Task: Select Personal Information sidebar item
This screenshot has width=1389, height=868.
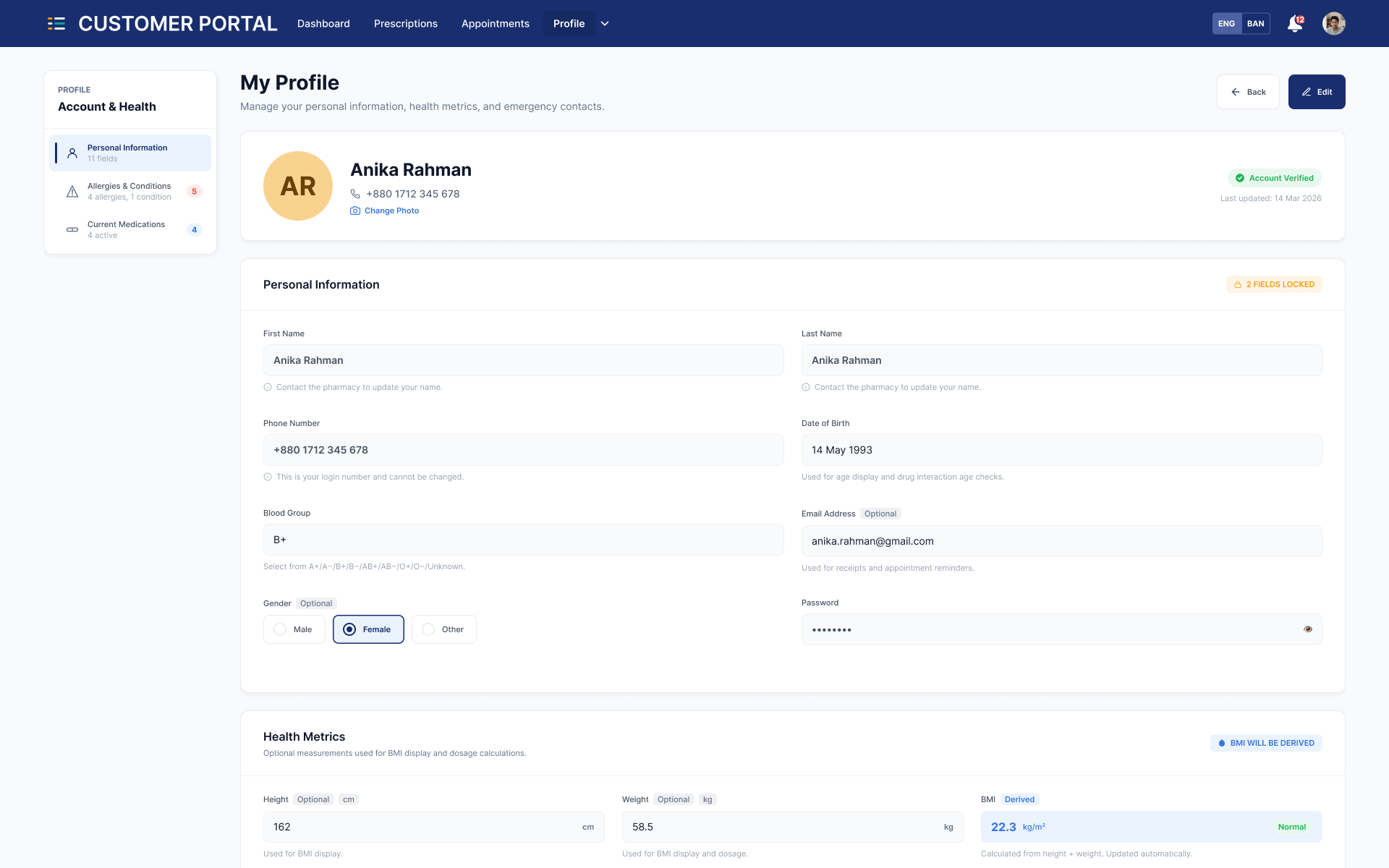Action: (x=130, y=153)
